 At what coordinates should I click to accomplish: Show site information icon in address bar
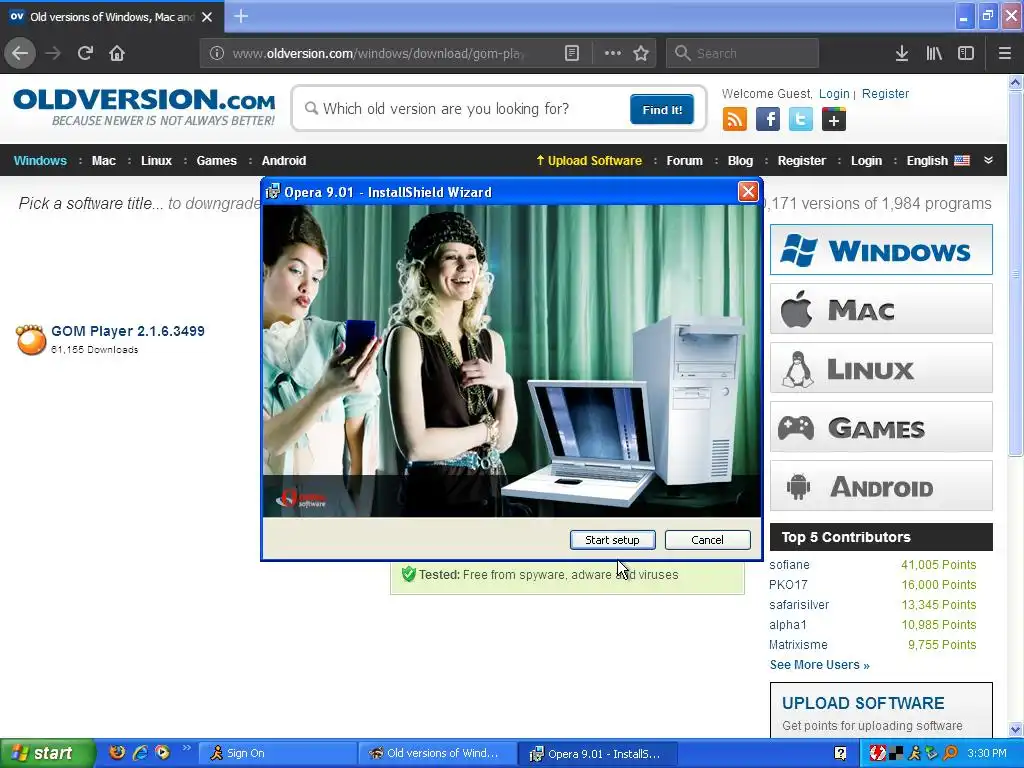point(217,54)
